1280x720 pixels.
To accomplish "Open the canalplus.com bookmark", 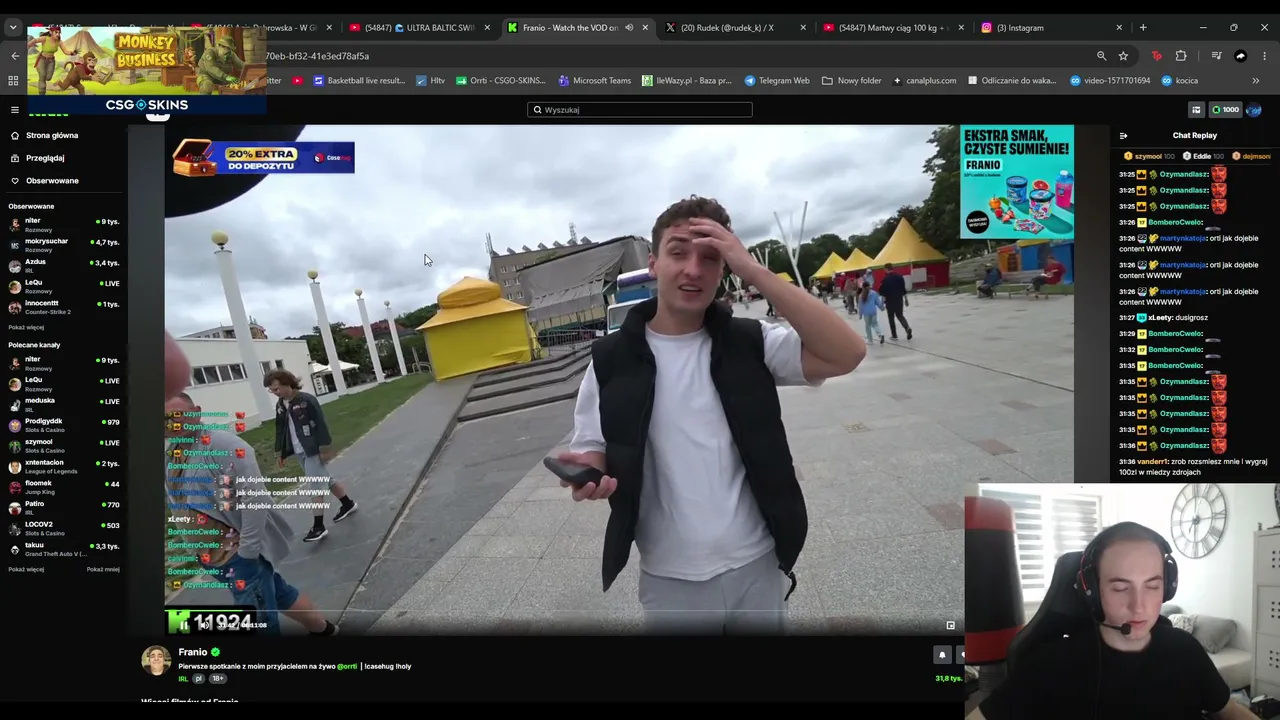I will [925, 81].
